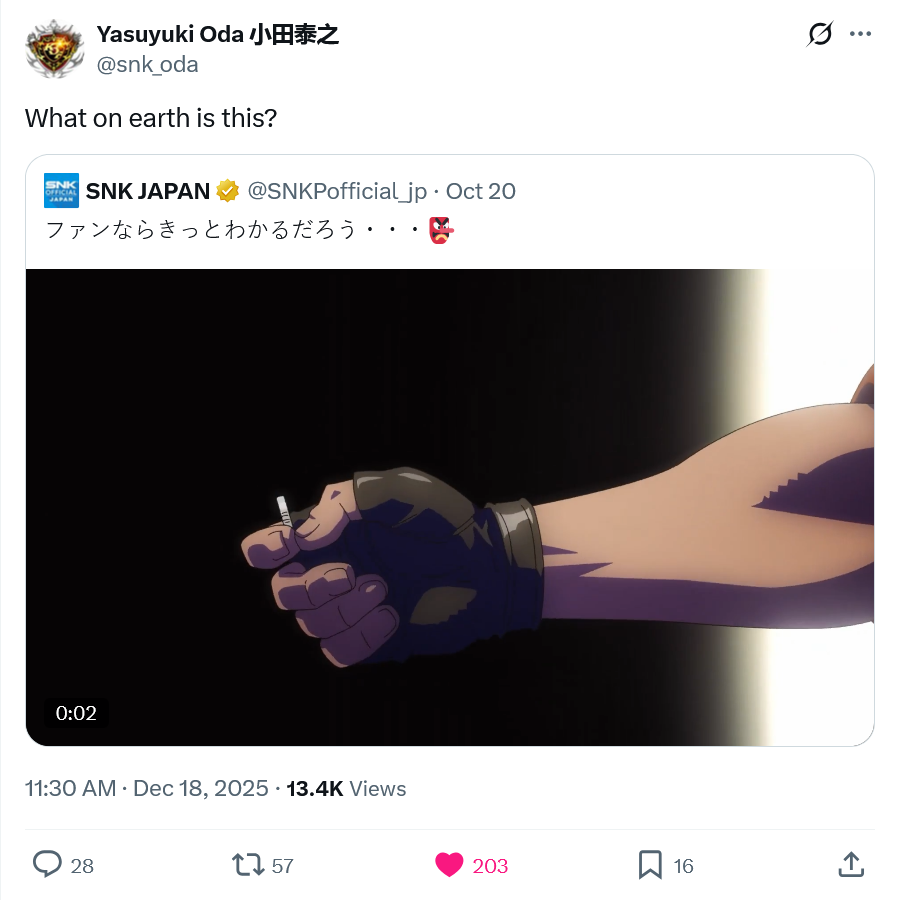Click the repost arrows icon
The height and width of the screenshot is (900, 898).
point(247,864)
